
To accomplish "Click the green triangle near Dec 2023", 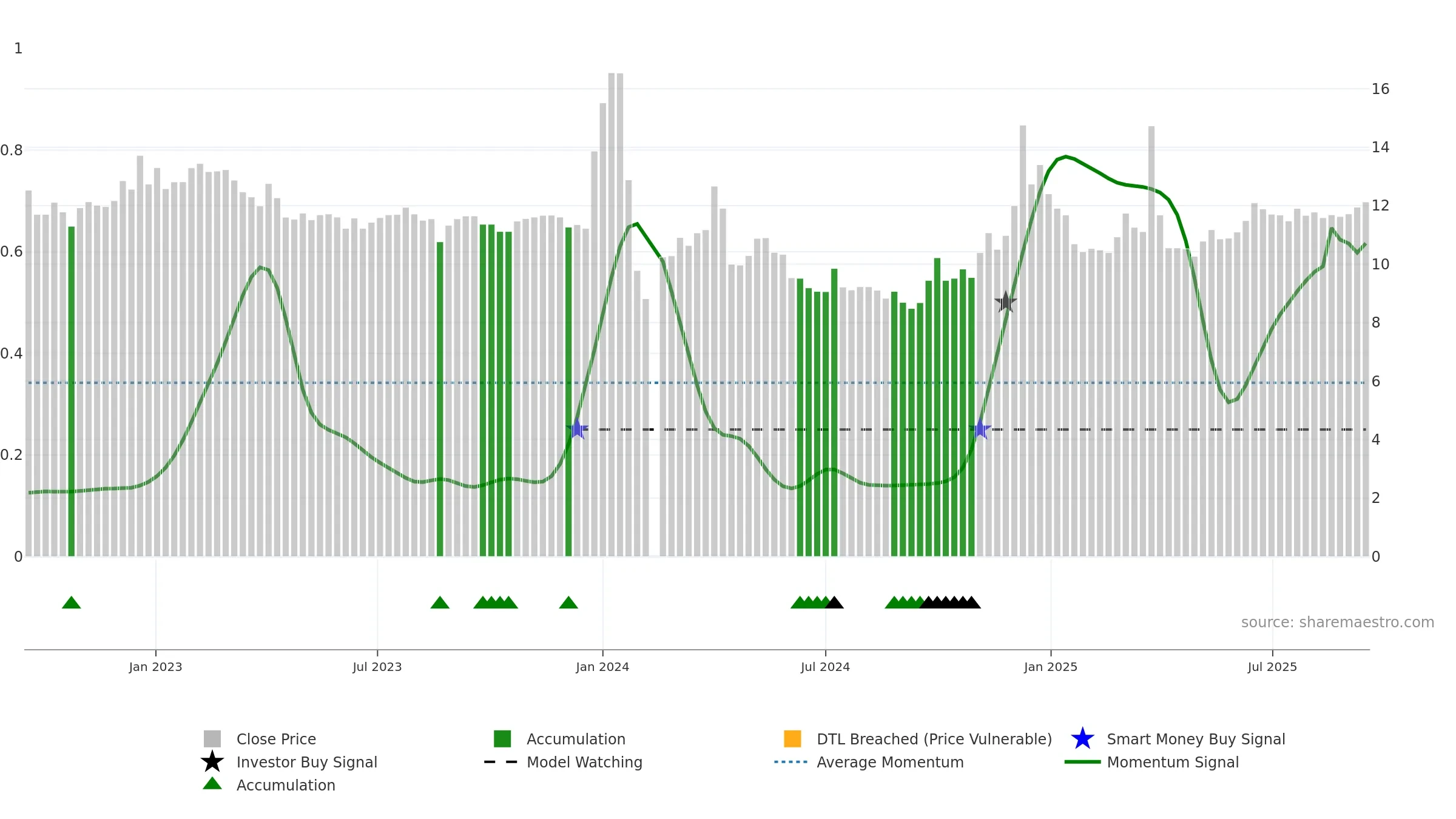I will pos(568,602).
